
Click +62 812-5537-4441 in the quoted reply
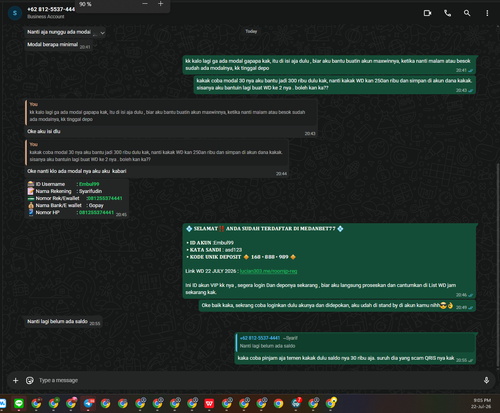coord(260,338)
